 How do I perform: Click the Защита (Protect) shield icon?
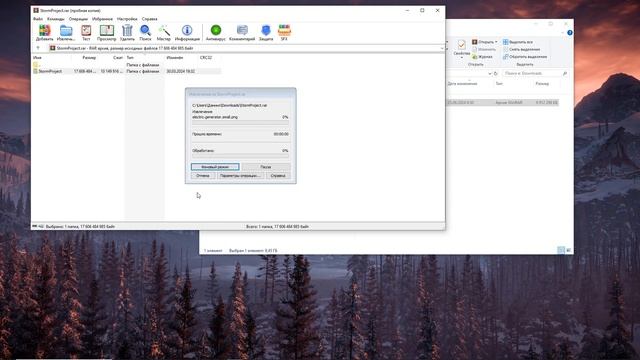(x=266, y=31)
